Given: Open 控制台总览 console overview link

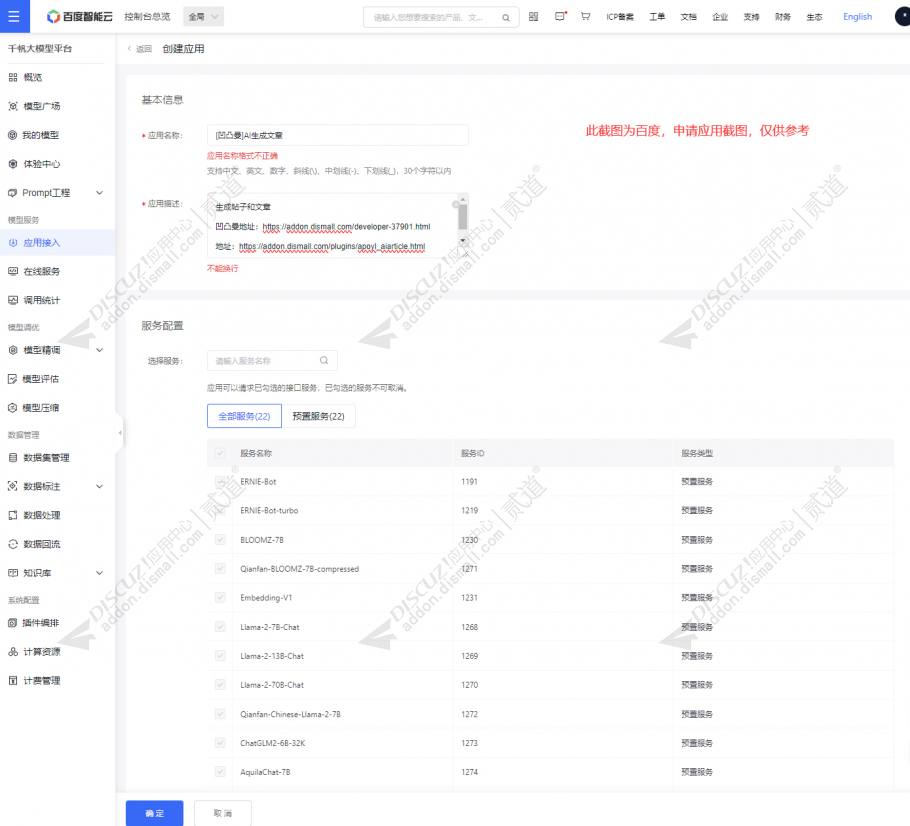Looking at the screenshot, I should click(147, 17).
